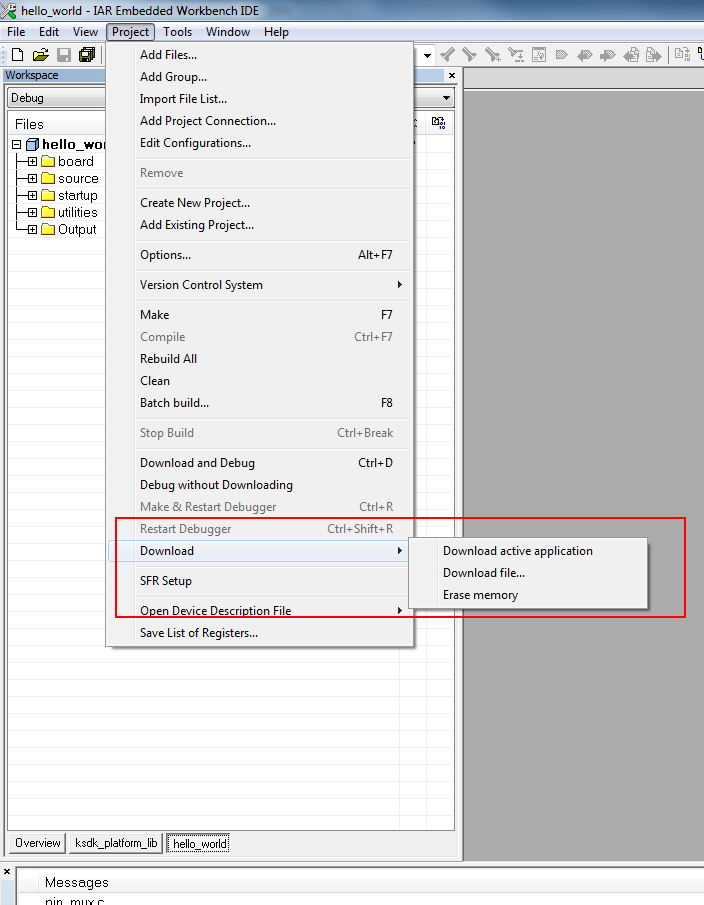The height and width of the screenshot is (905, 704).
Task: Click the source folder icon
Action: point(48,178)
